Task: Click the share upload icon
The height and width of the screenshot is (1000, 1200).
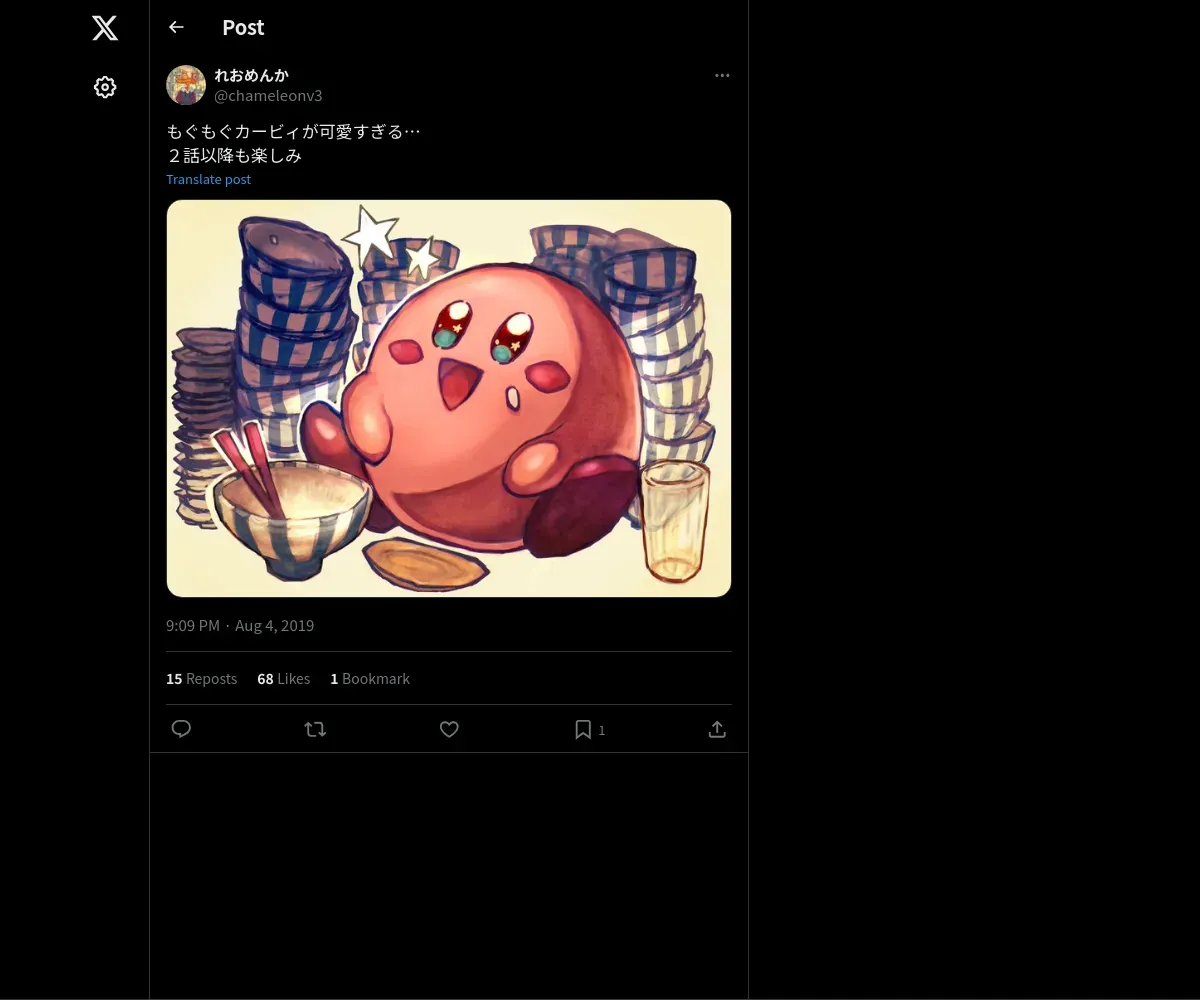Action: click(717, 729)
